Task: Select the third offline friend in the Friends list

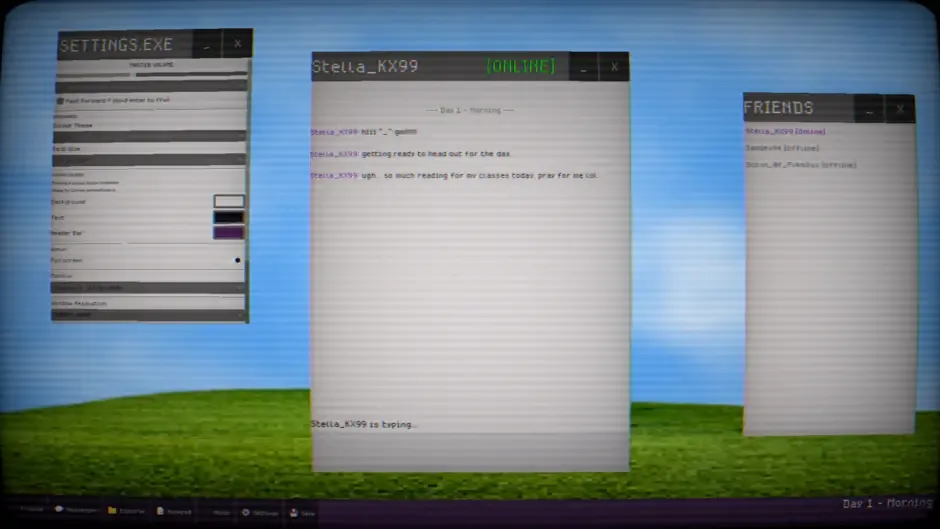Action: click(801, 164)
